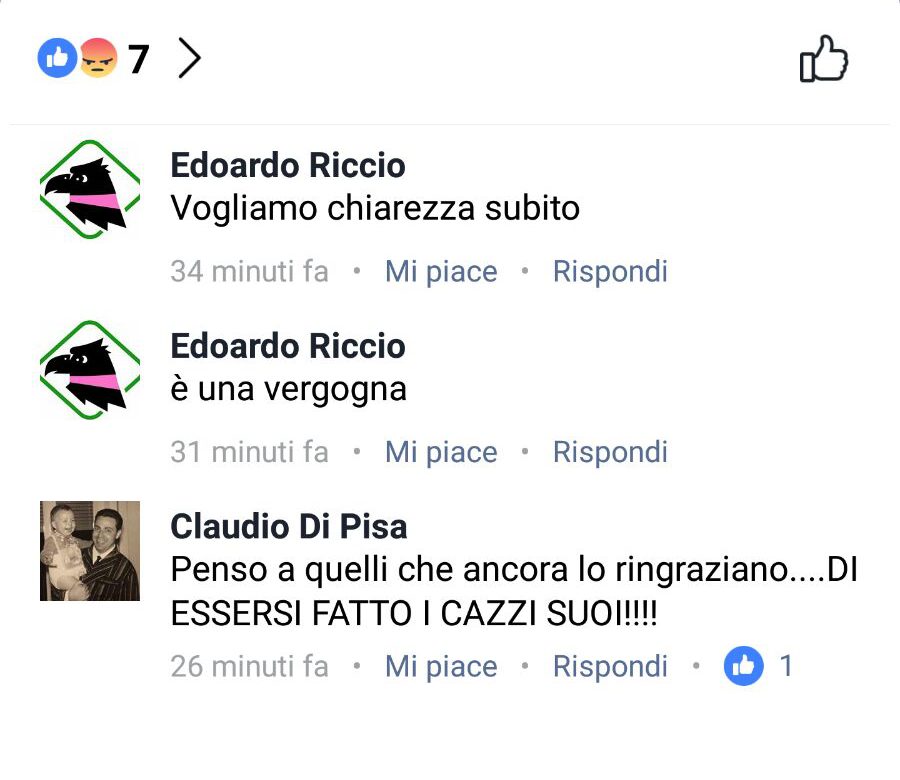Toggle Mi piace on Claudio Di Pisa's comment
The width and height of the screenshot is (900, 780).
click(x=441, y=667)
